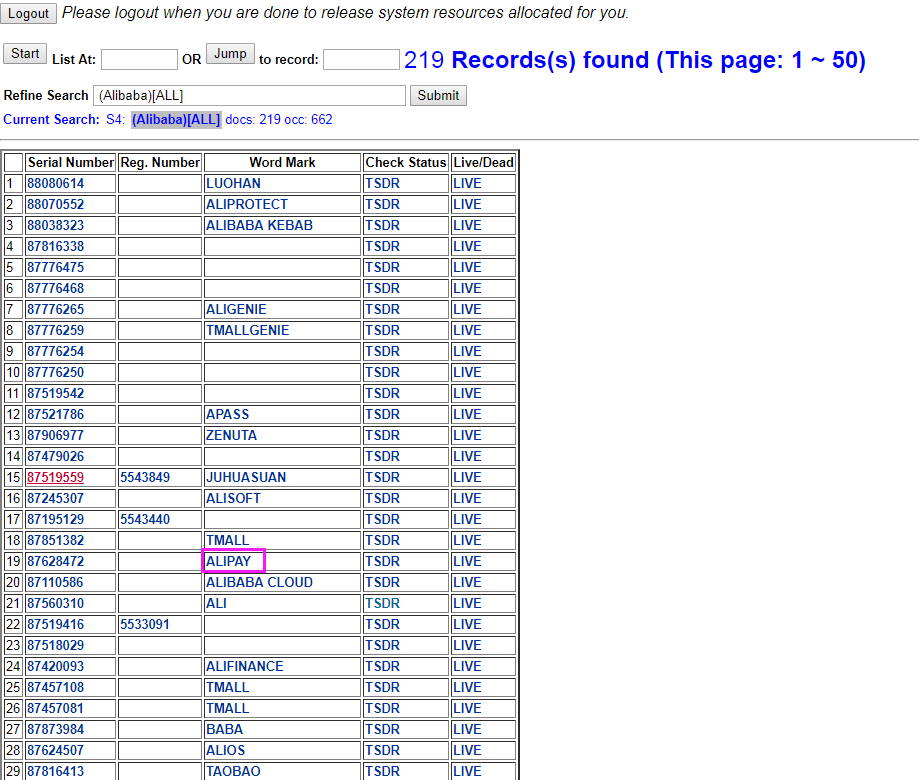Open the ZENUTA word mark
919x780 pixels.
tap(232, 436)
